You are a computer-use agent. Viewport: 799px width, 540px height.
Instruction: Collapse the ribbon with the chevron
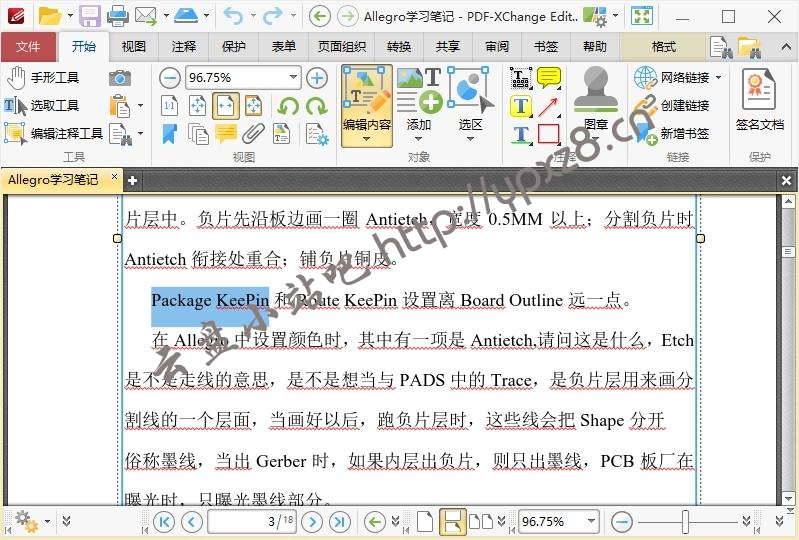point(785,47)
